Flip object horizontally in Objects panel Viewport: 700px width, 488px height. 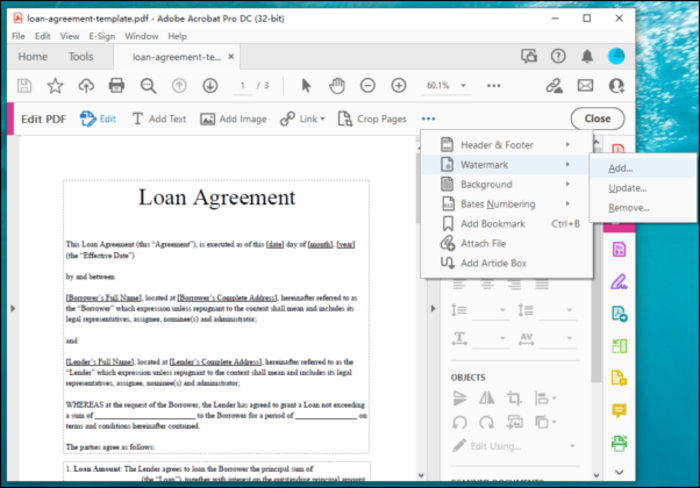pos(487,398)
